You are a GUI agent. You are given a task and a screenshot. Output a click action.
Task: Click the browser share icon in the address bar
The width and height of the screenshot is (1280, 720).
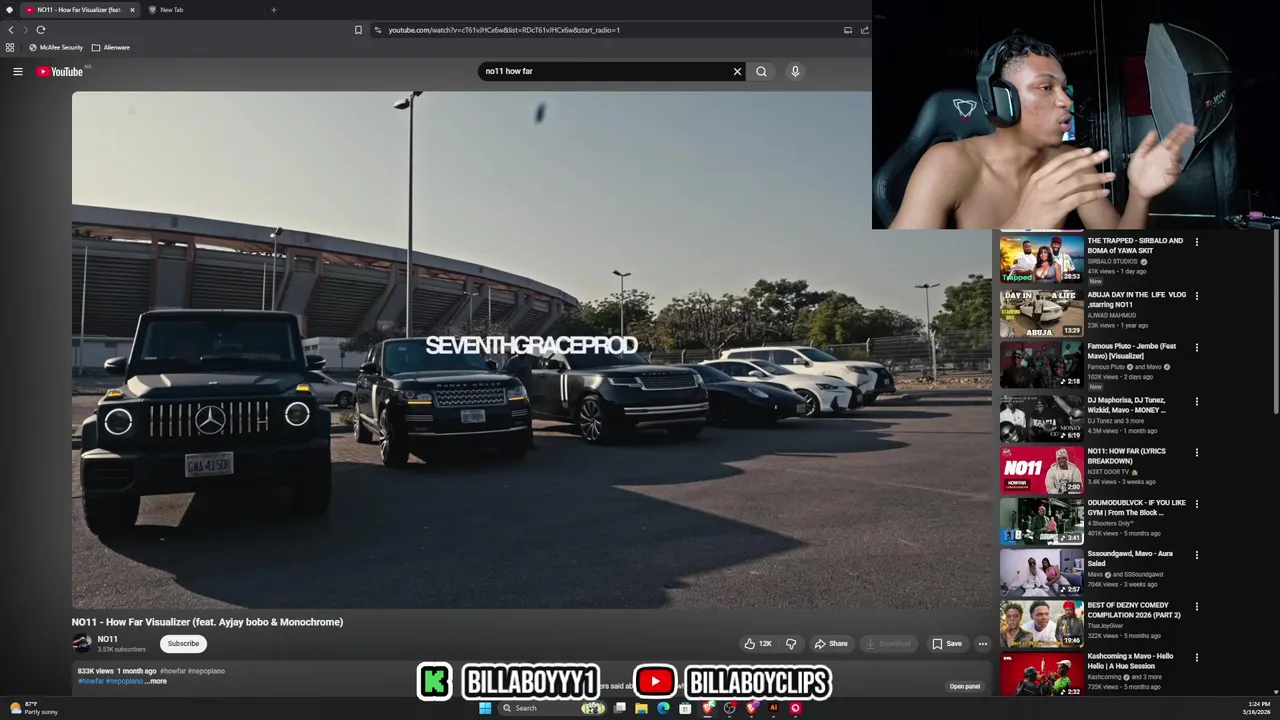click(865, 30)
